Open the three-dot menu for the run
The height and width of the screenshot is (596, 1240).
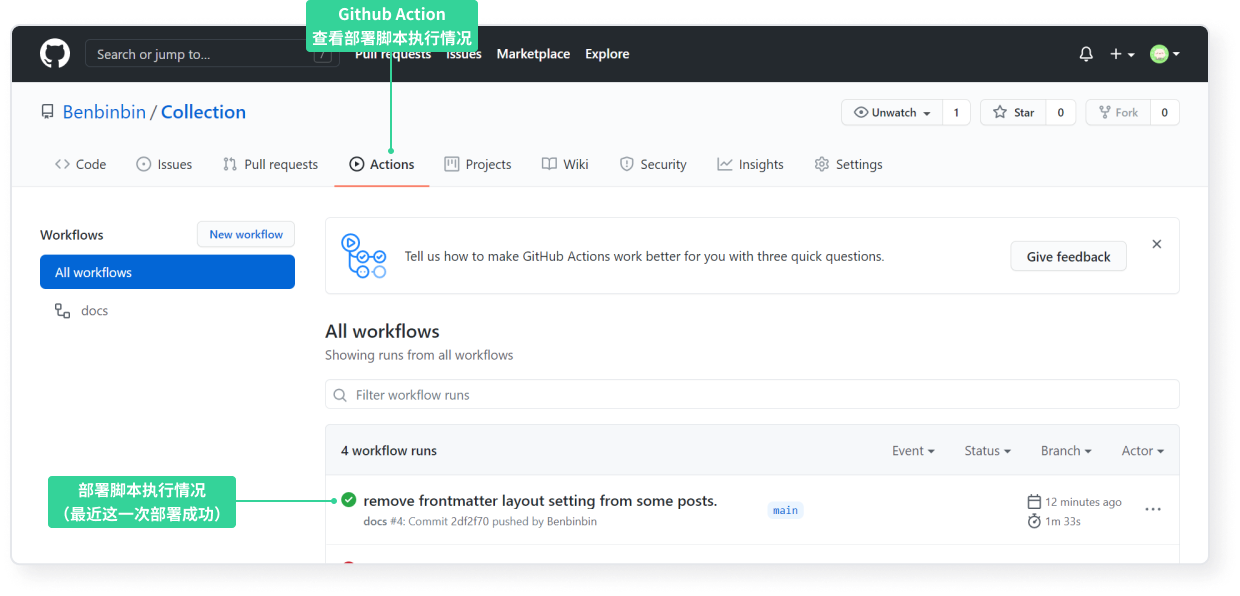click(1153, 510)
